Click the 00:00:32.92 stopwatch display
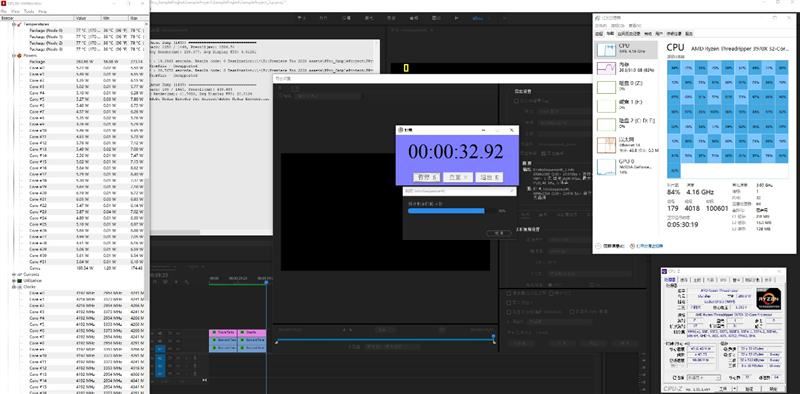Viewport: 800px width, 394px height. coord(456,152)
